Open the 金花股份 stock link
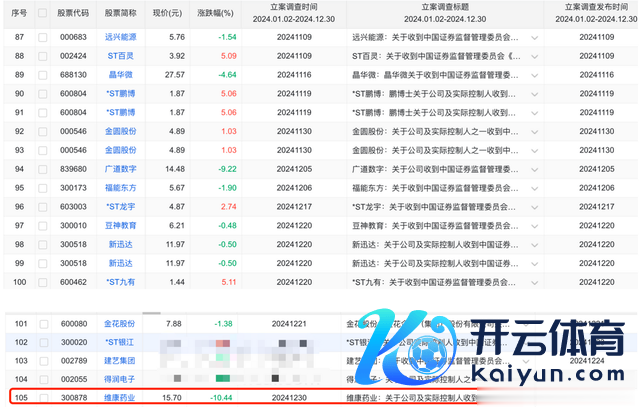The image size is (640, 407). pyautogui.click(x=121, y=323)
